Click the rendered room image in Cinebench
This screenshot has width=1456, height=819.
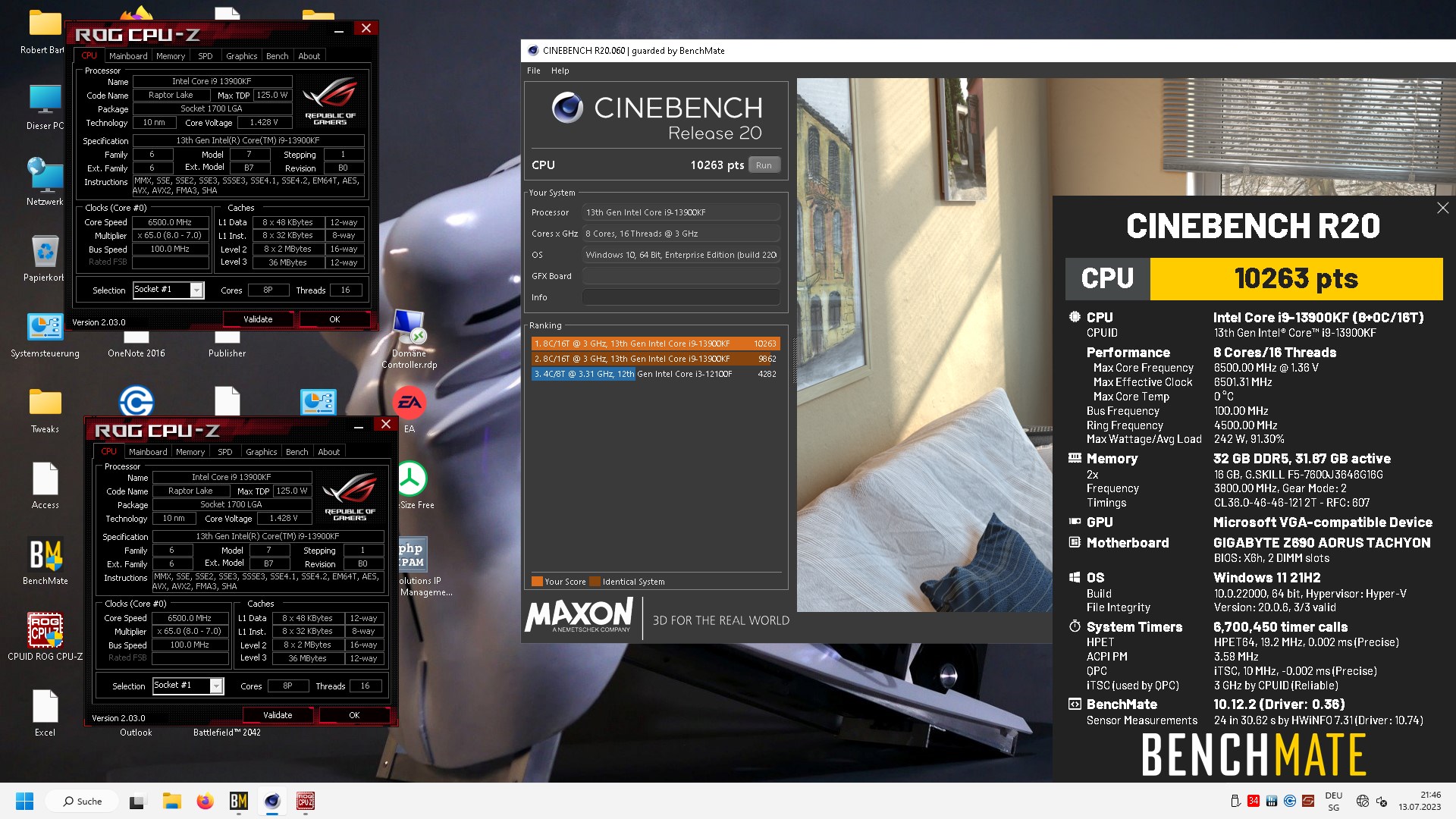click(924, 345)
